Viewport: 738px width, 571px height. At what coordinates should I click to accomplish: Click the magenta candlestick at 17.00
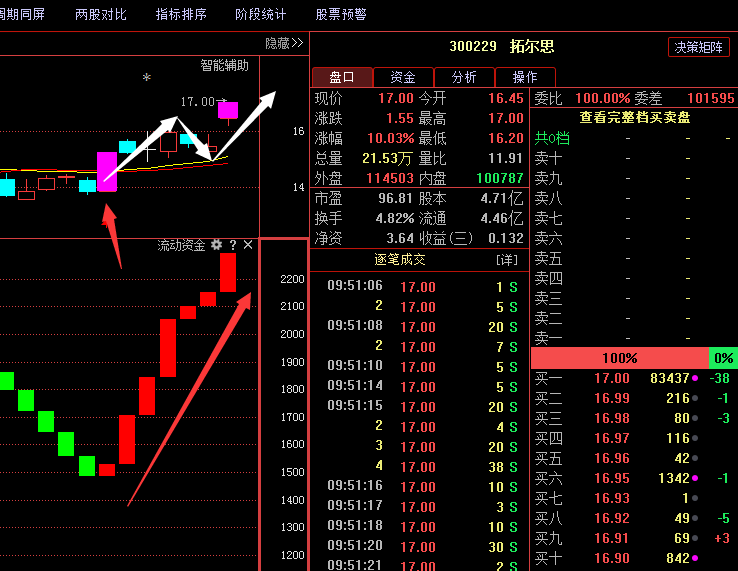(x=228, y=110)
